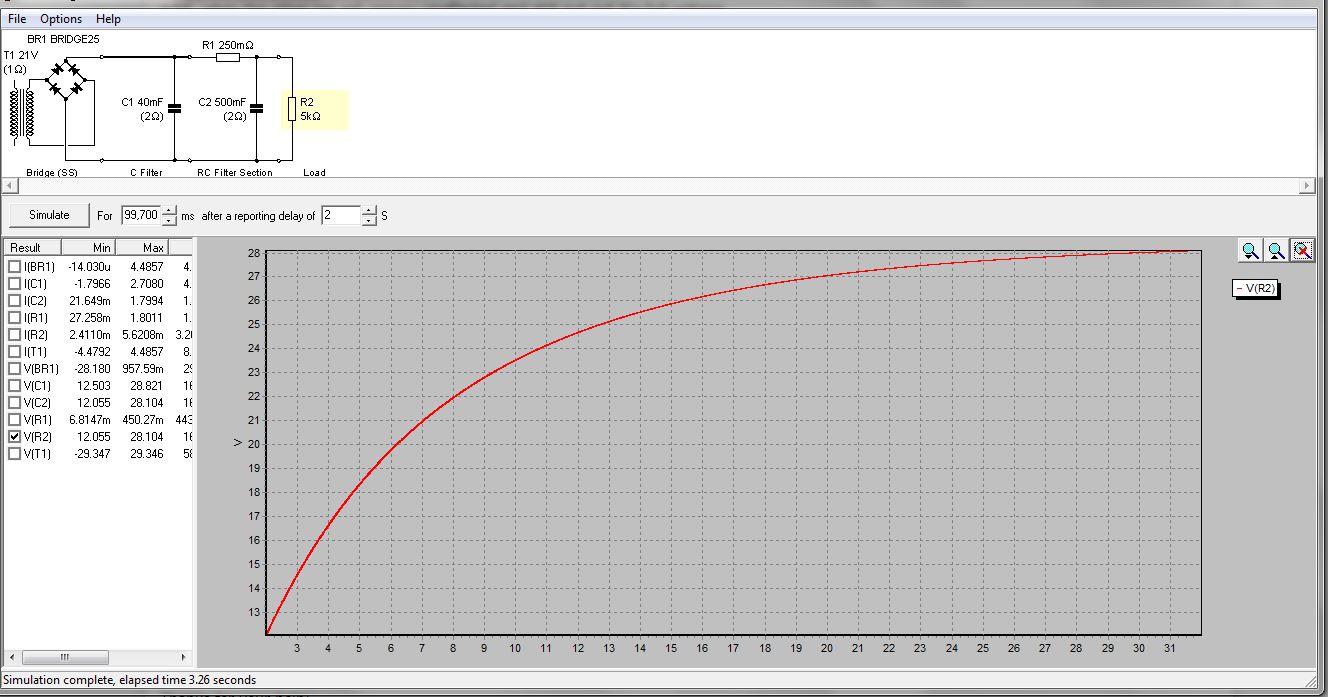Uncheck the V(R2) trace checkbox
The height and width of the screenshot is (697, 1328).
(14, 437)
